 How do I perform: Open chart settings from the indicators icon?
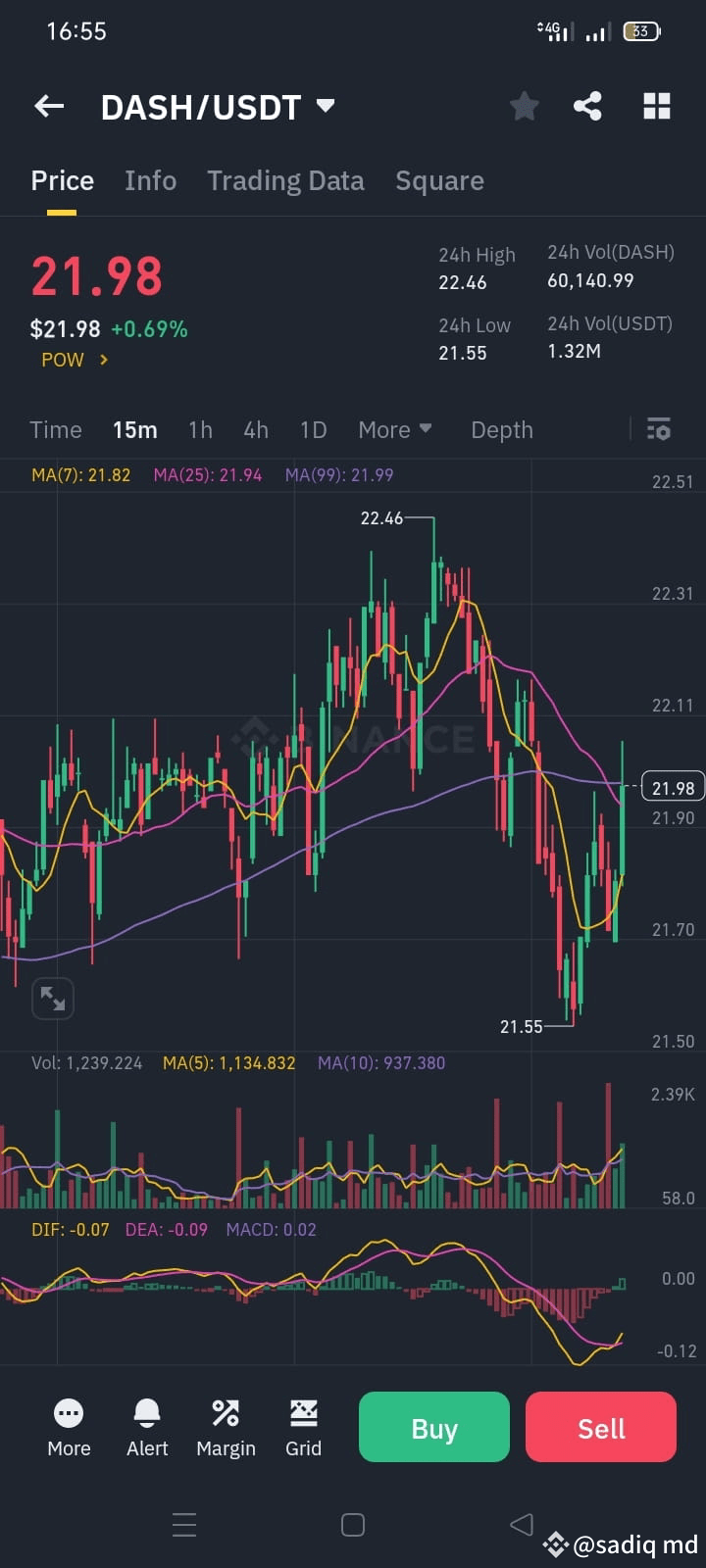[658, 429]
